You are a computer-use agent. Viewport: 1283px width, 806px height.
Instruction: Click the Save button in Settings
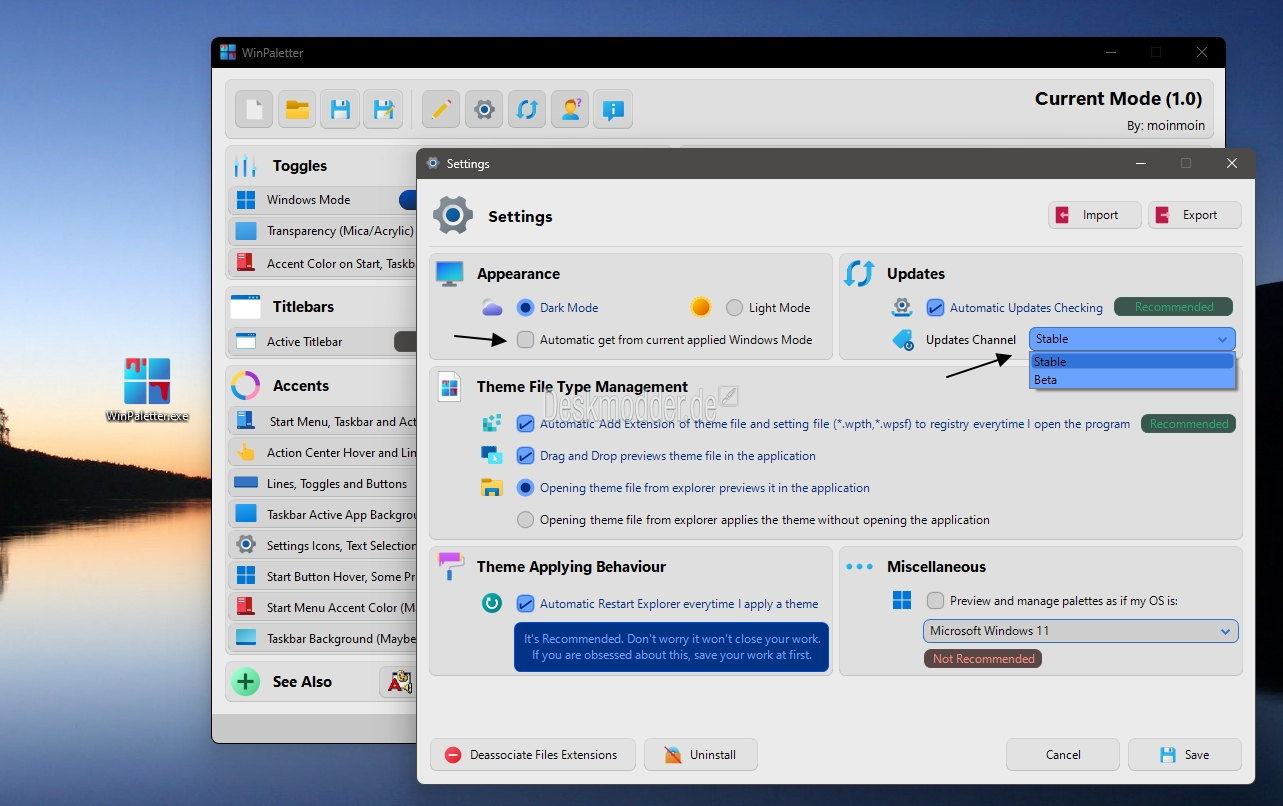pyautogui.click(x=1185, y=755)
